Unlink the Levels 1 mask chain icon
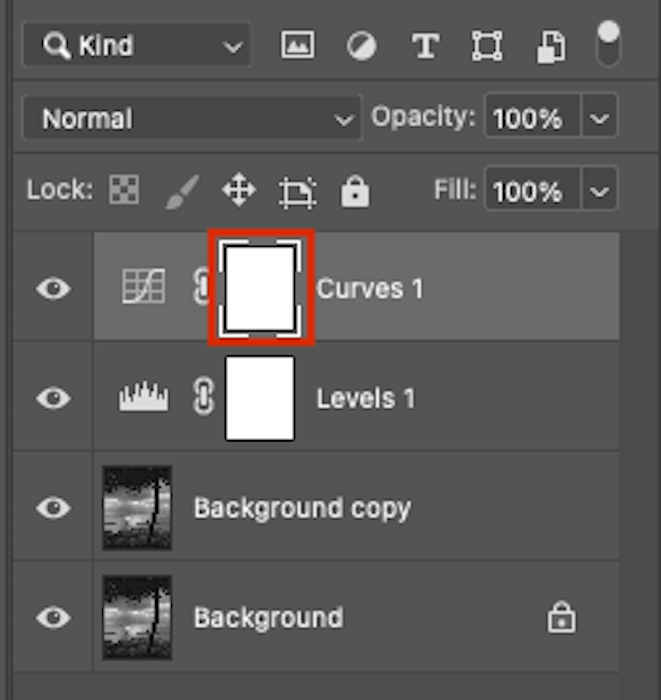 point(204,396)
